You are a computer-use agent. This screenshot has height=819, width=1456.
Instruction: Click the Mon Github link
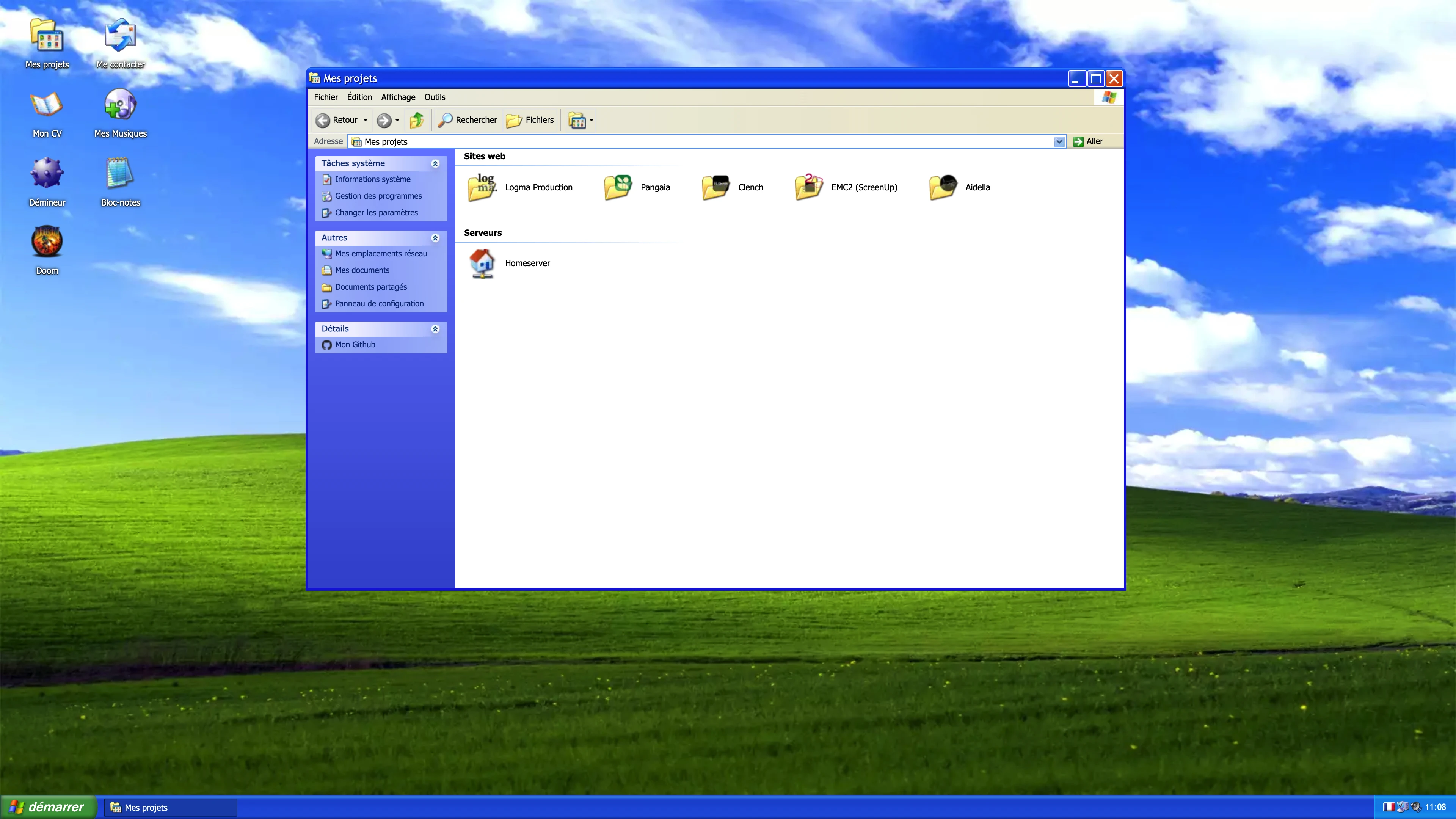[355, 345]
